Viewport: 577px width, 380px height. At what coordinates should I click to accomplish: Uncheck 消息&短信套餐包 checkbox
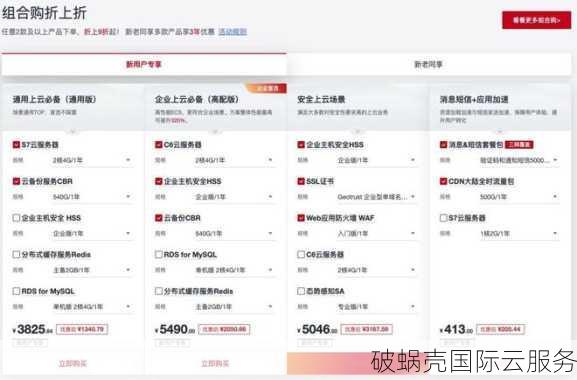coord(443,145)
